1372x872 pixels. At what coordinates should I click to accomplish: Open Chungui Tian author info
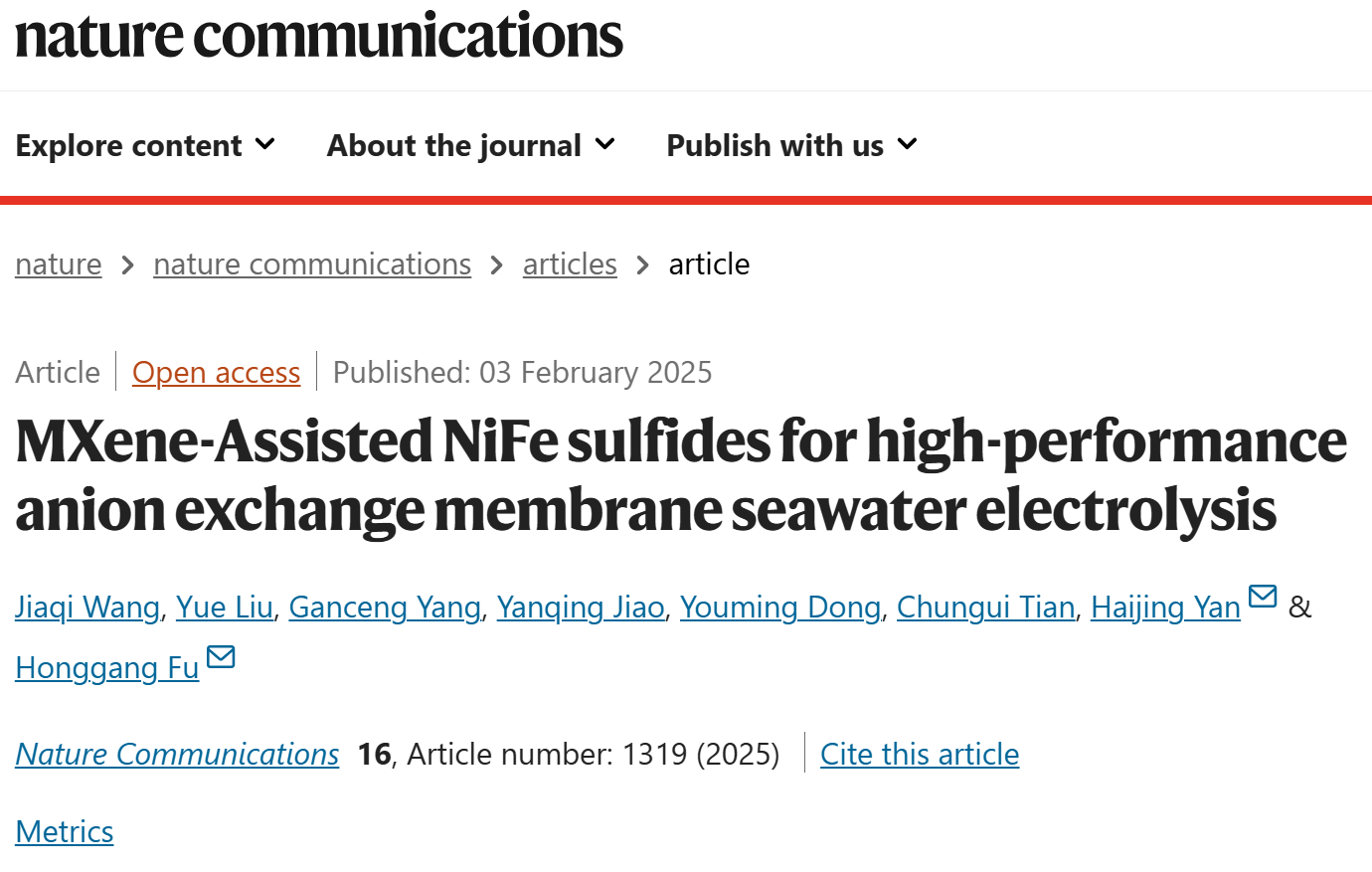point(986,608)
